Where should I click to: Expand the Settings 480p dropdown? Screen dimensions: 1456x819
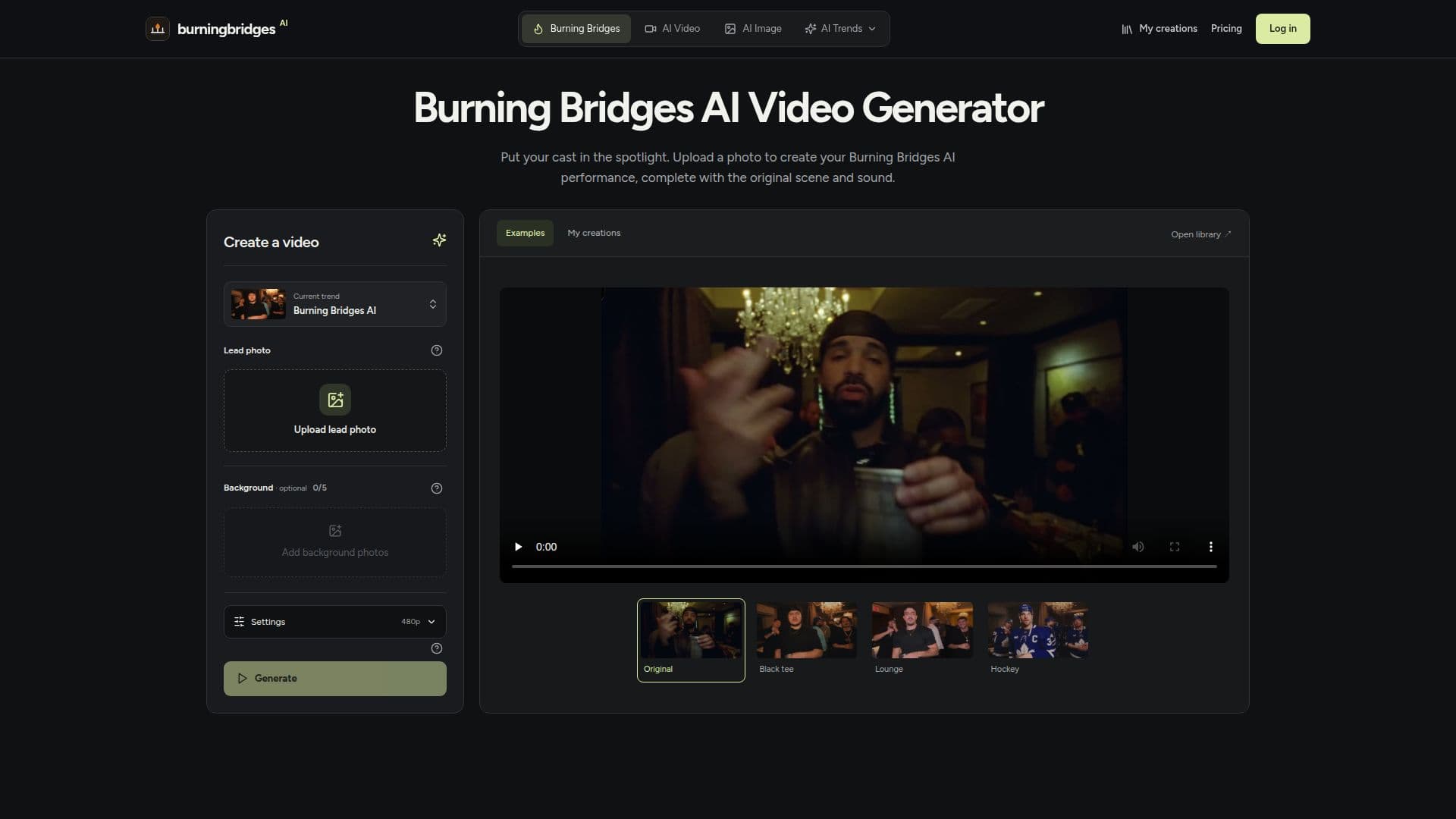pos(335,622)
